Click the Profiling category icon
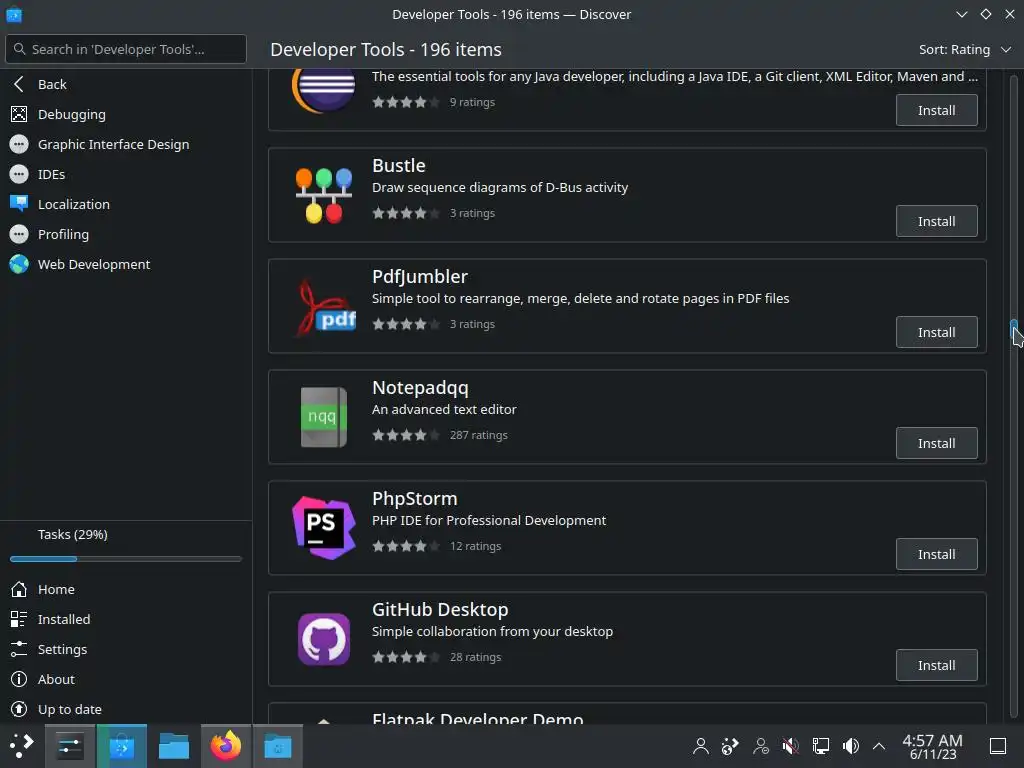The height and width of the screenshot is (768, 1024). (x=19, y=234)
